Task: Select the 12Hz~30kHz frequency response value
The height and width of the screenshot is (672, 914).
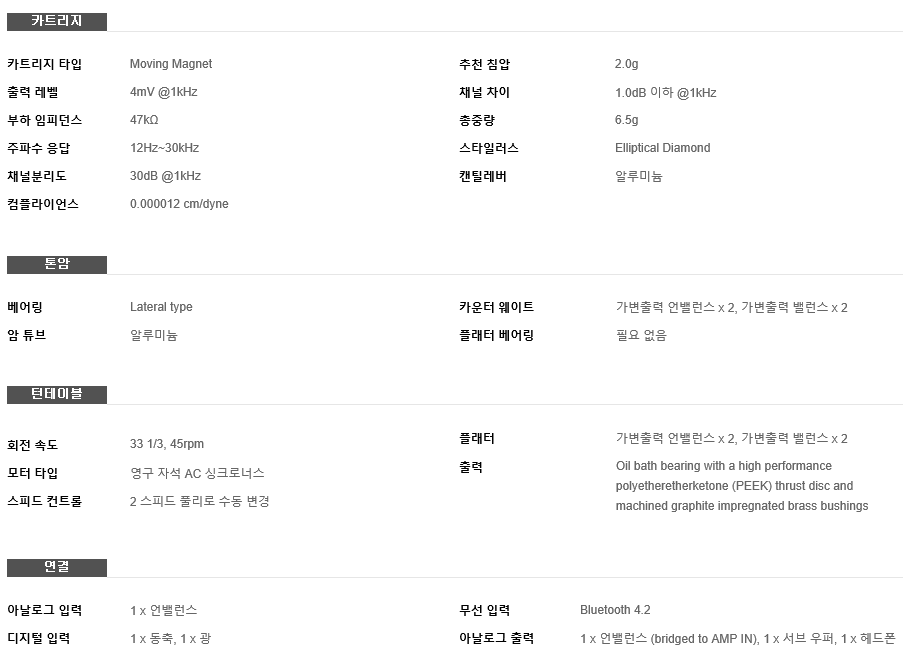Action: pyautogui.click(x=164, y=148)
